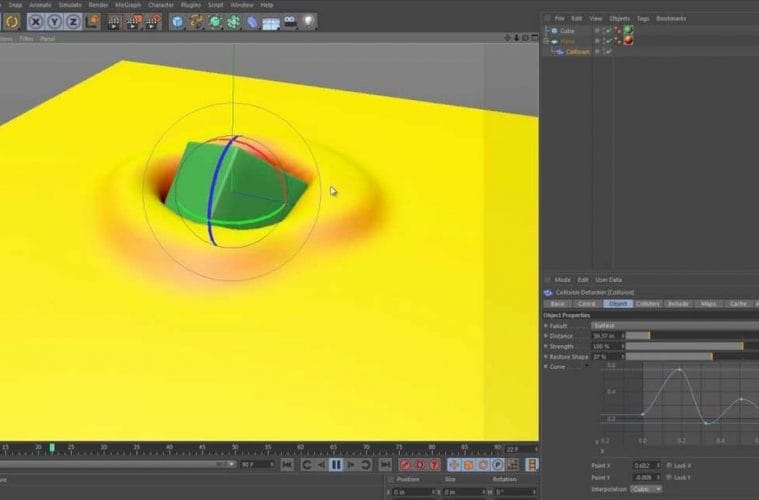This screenshot has width=759, height=500.
Task: Toggle the Y axis lock icon
Action: tap(54, 21)
